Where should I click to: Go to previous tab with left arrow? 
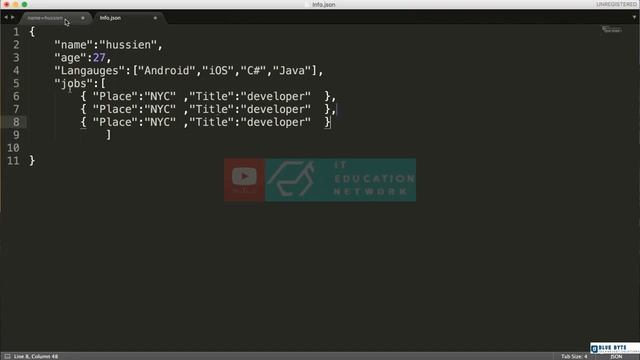6,18
